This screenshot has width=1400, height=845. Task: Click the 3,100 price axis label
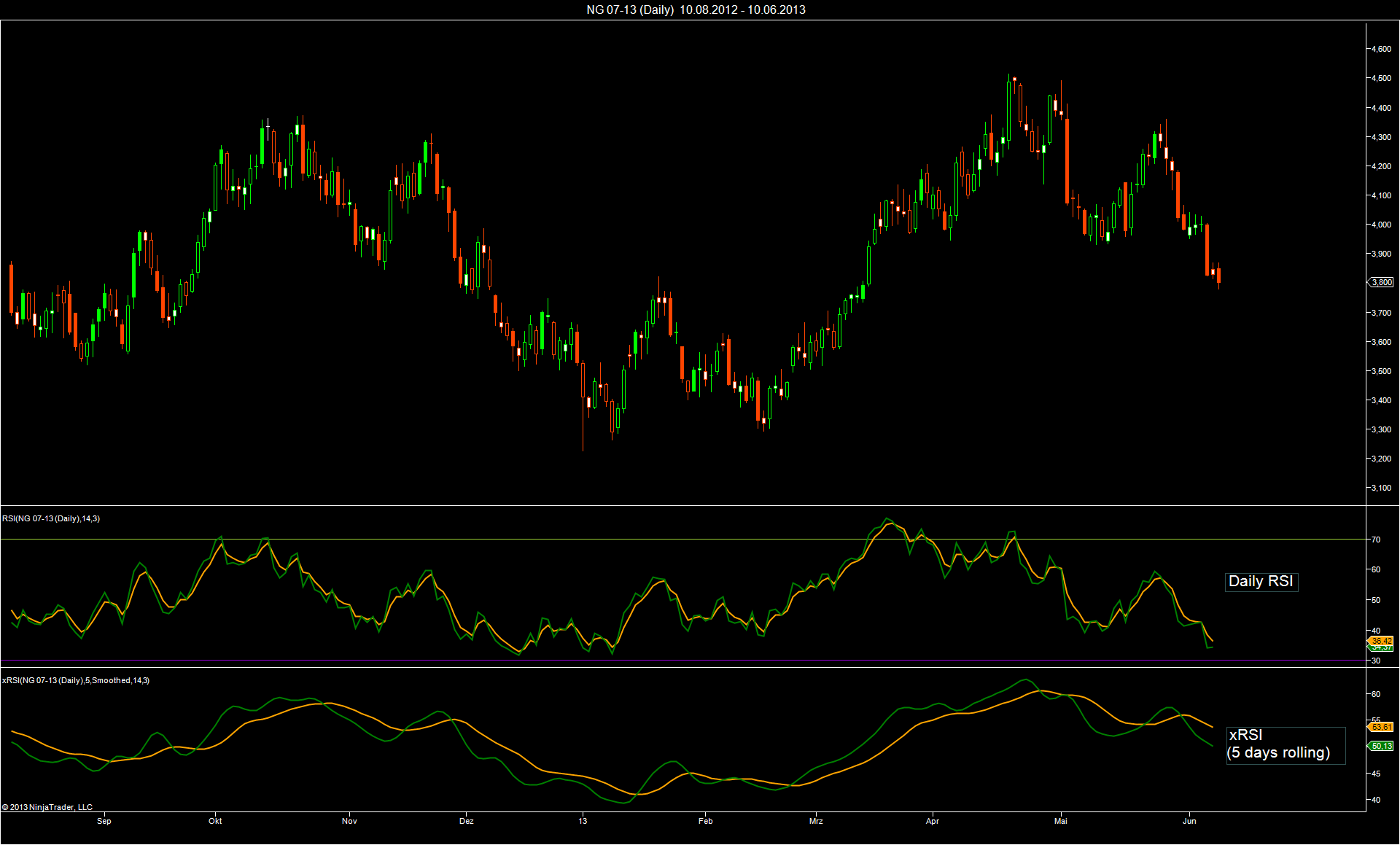(x=1380, y=488)
